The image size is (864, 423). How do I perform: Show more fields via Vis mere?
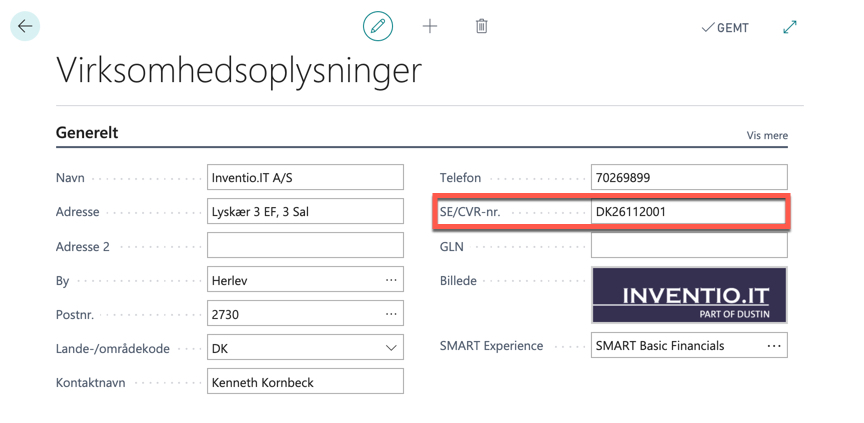(767, 135)
